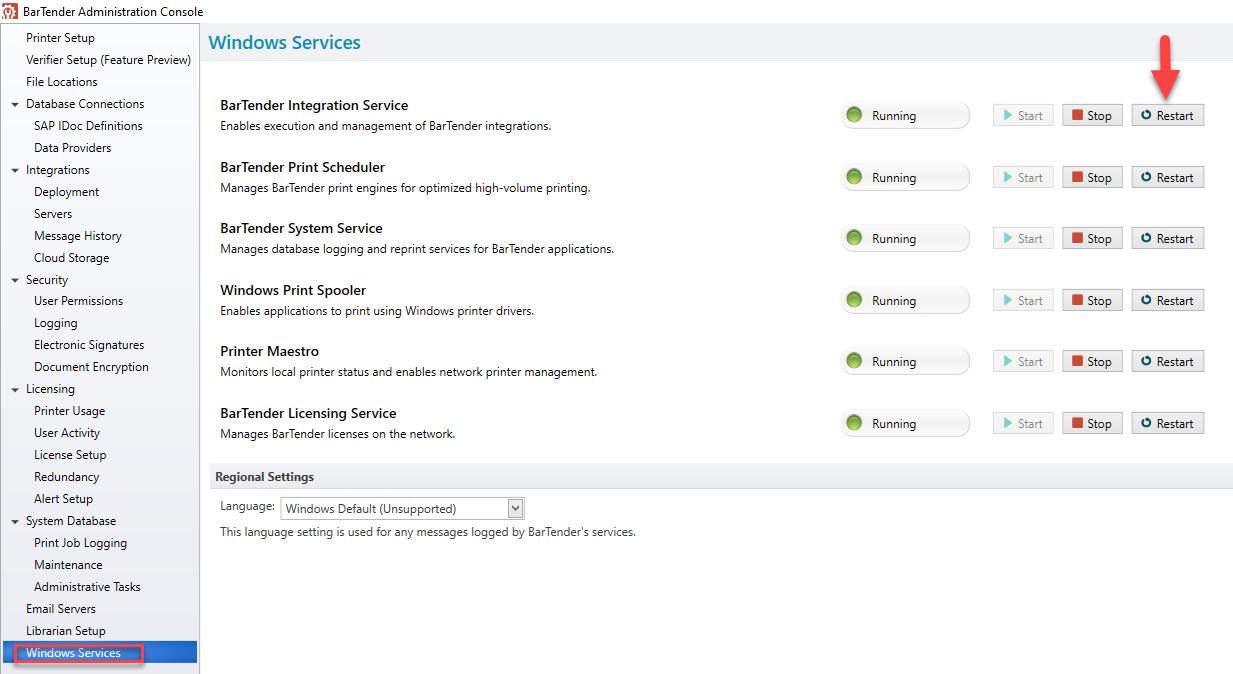Screen dimensions: 1233x674
Task: Click Running status of Integration Service
Action: [x=905, y=116]
